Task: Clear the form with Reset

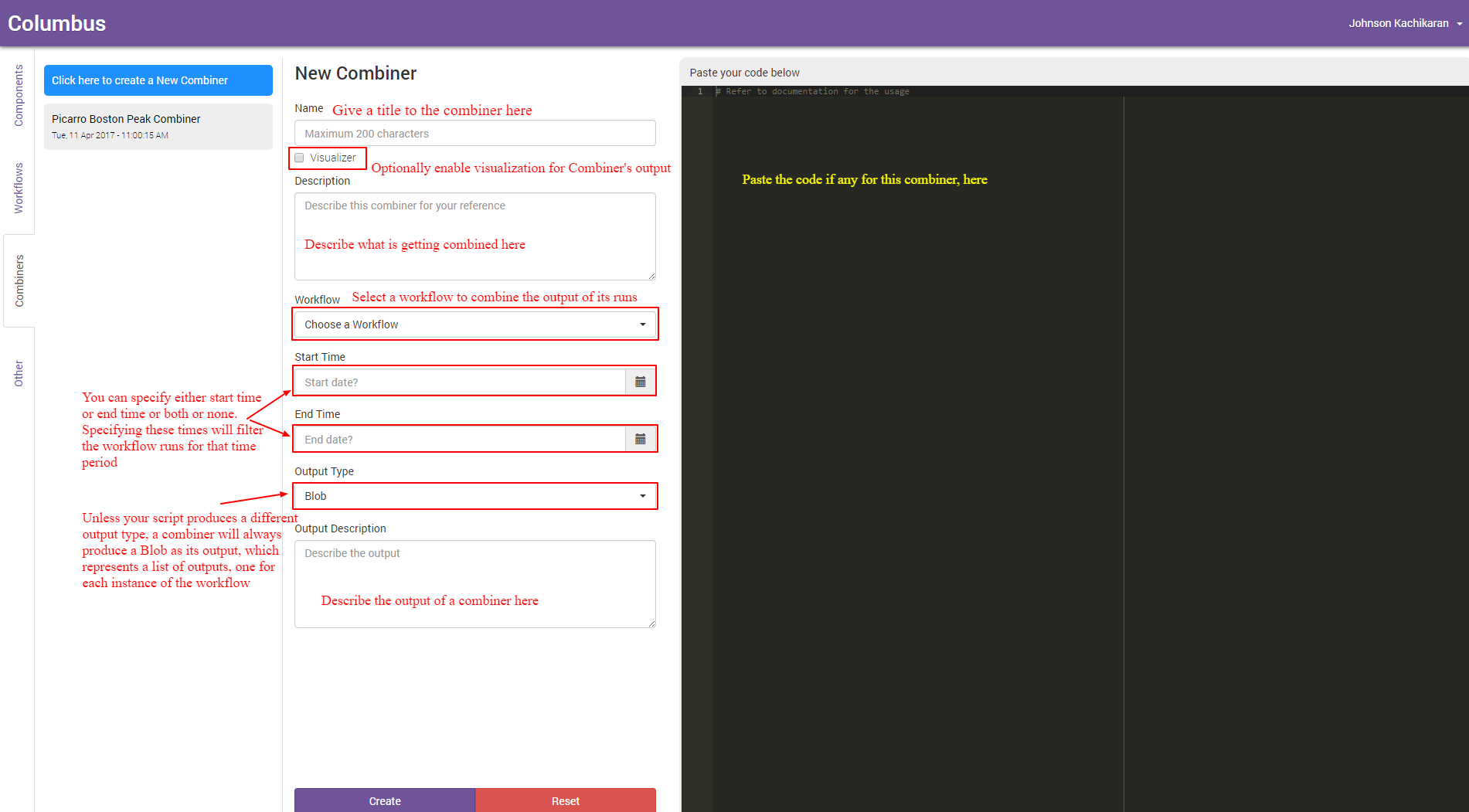Action: 566,800
